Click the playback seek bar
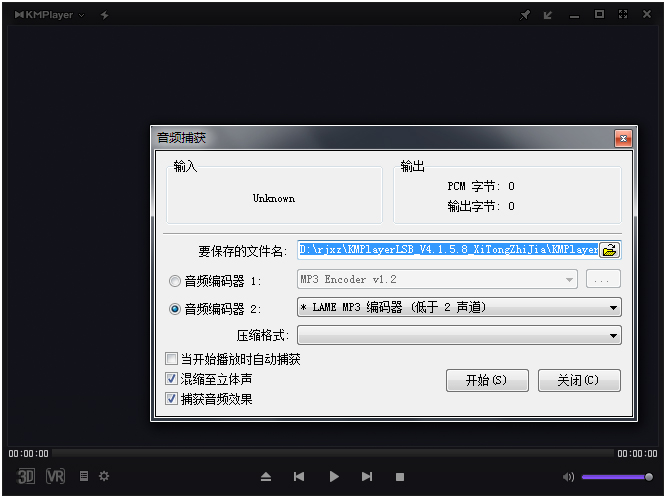 coord(333,453)
